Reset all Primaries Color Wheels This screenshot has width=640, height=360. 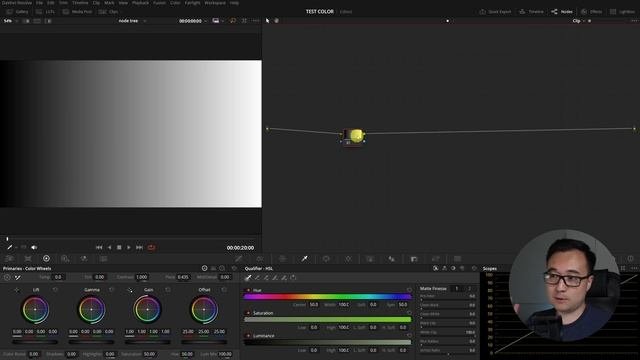[x=234, y=268]
